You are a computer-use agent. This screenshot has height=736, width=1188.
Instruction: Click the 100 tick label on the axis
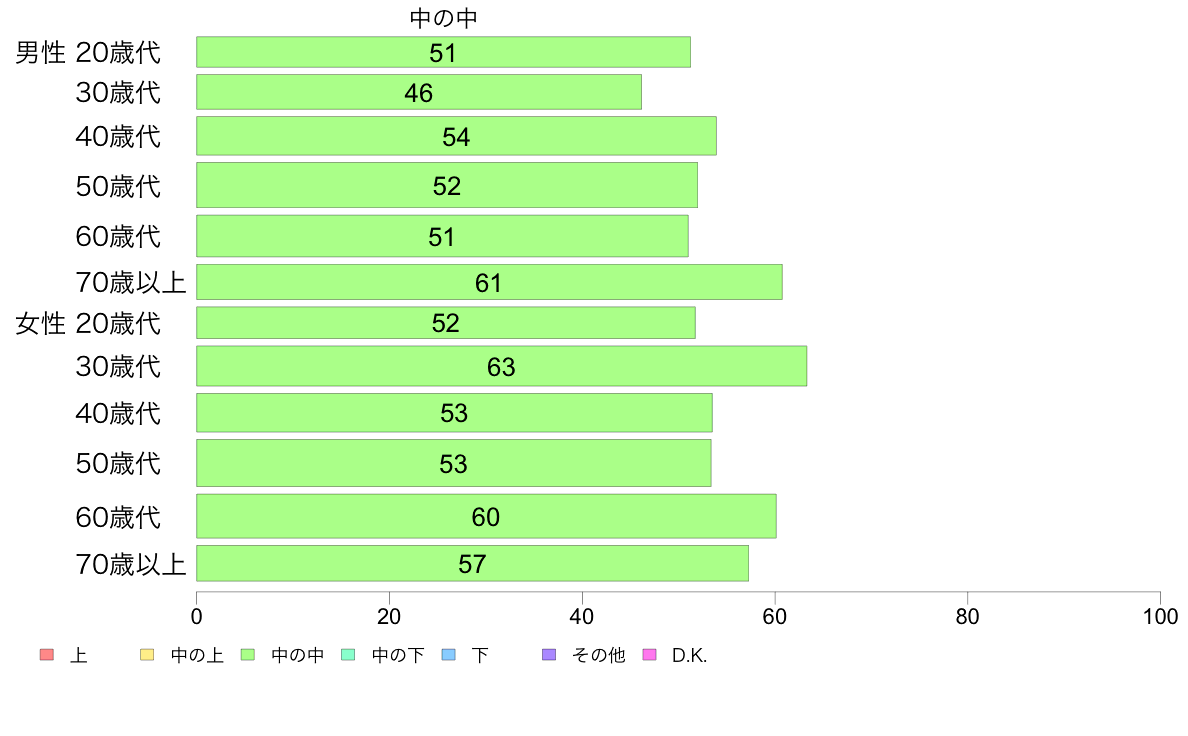(1160, 617)
